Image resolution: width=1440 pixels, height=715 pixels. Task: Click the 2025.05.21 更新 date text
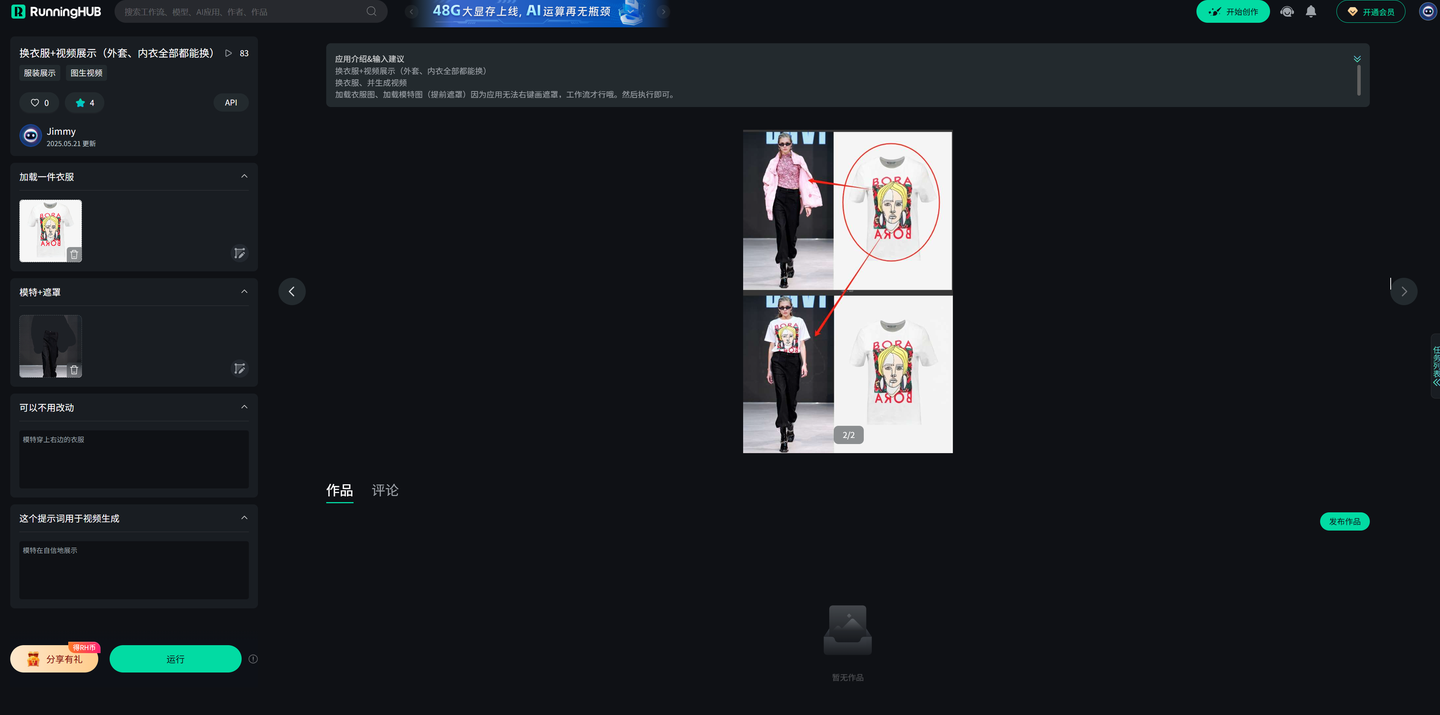[71, 144]
